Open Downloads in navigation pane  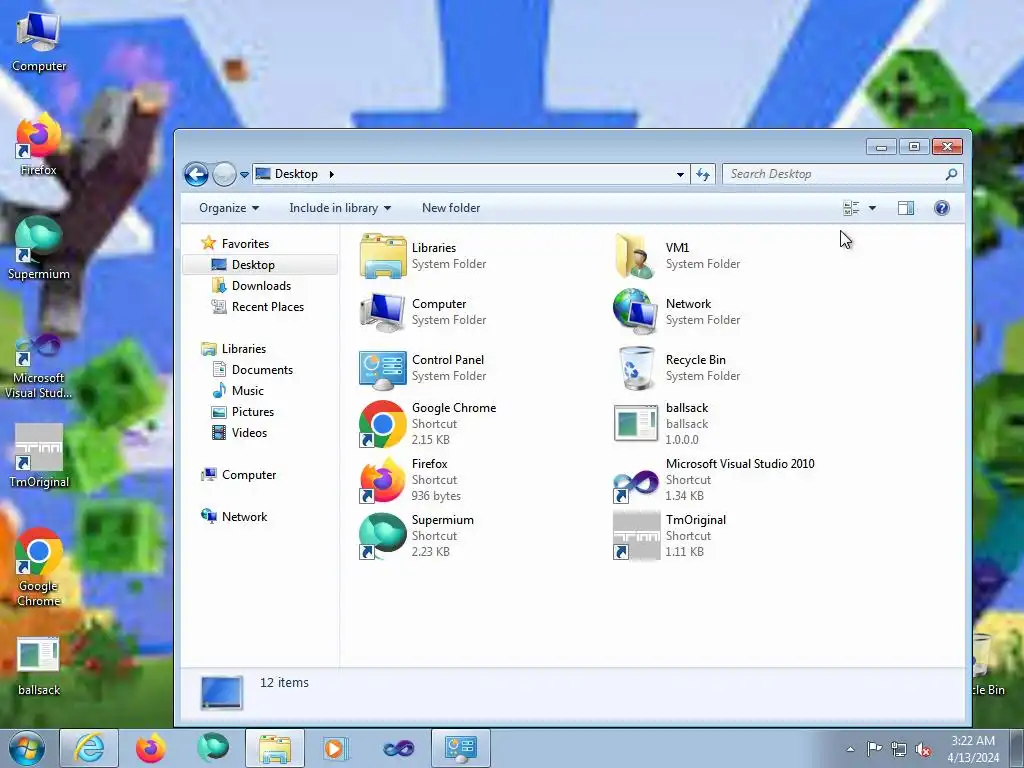coord(261,285)
